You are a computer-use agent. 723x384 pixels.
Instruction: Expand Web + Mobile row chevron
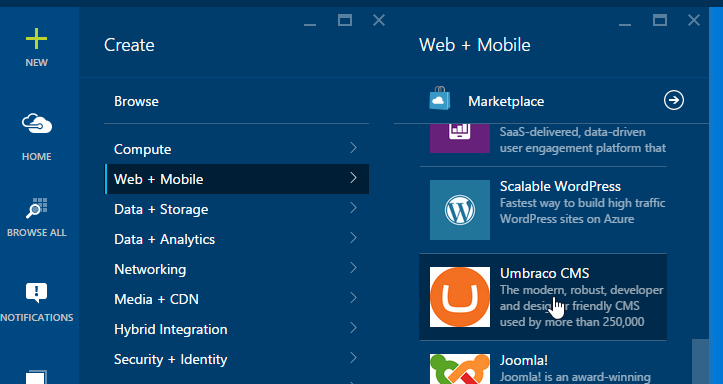pyautogui.click(x=353, y=177)
